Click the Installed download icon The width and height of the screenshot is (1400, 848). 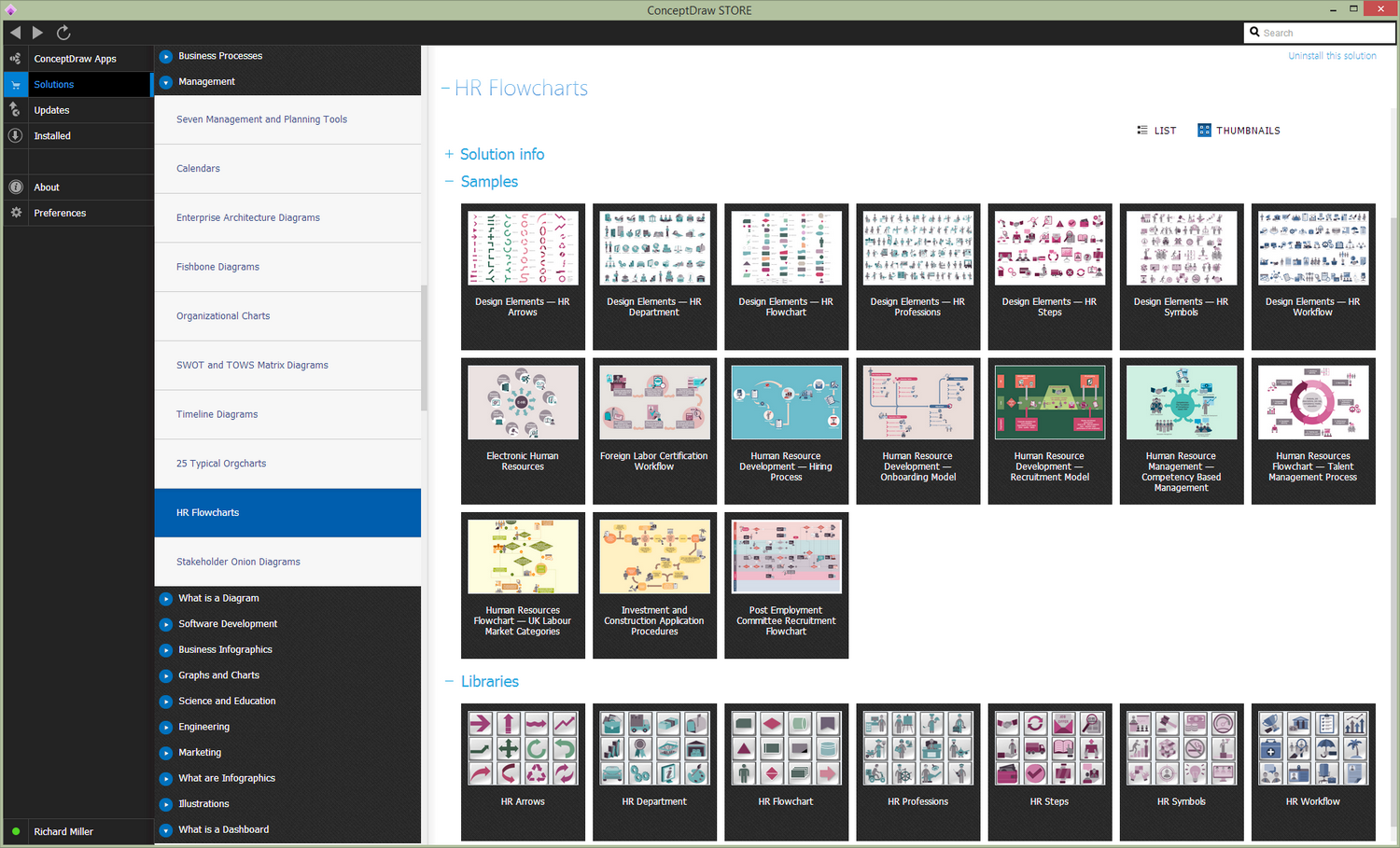coord(16,135)
